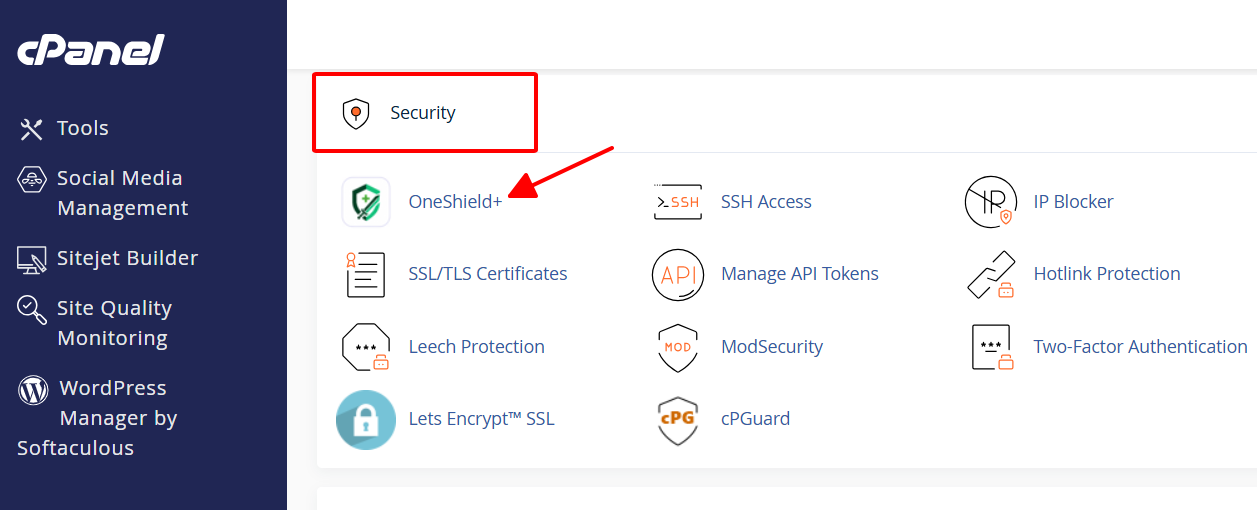Image resolution: width=1257 pixels, height=510 pixels.
Task: Open the Manage API Tokens icon
Action: click(x=677, y=274)
